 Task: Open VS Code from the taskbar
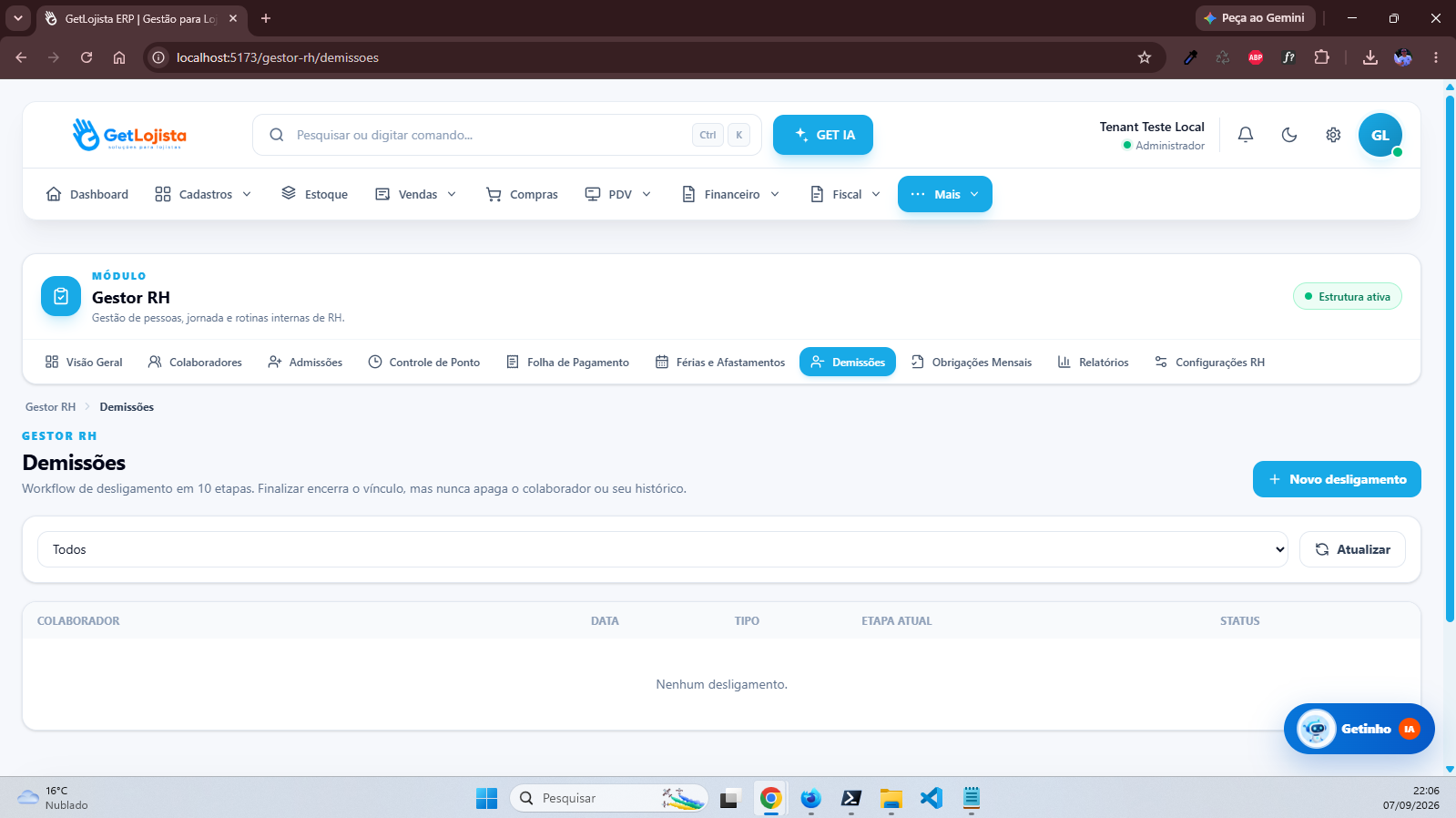click(x=931, y=798)
